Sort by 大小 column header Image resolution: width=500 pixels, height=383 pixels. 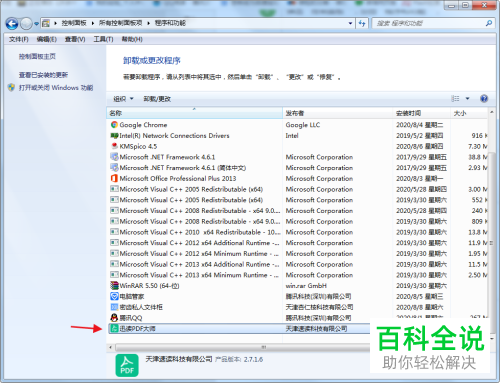click(469, 113)
